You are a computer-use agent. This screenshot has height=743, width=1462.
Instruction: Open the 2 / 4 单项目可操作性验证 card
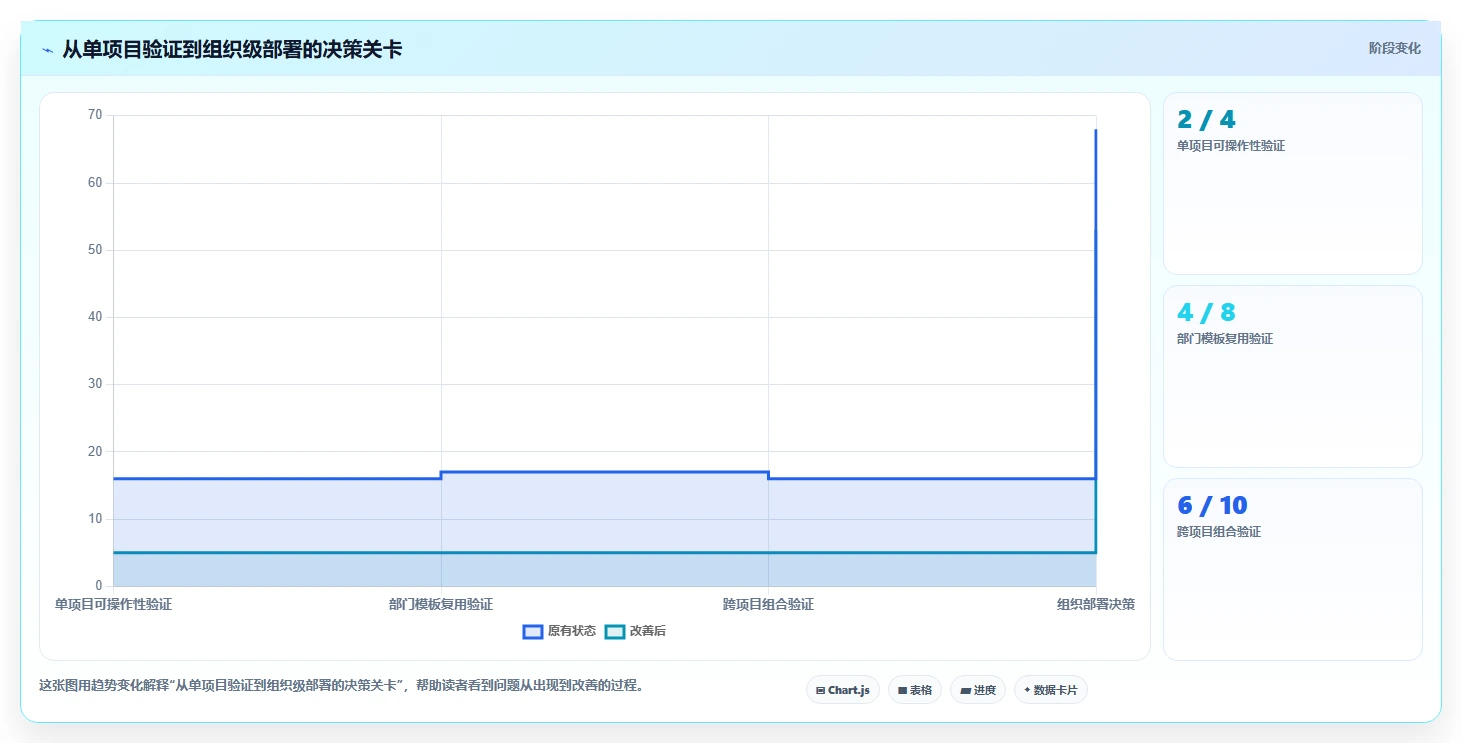coord(1292,183)
